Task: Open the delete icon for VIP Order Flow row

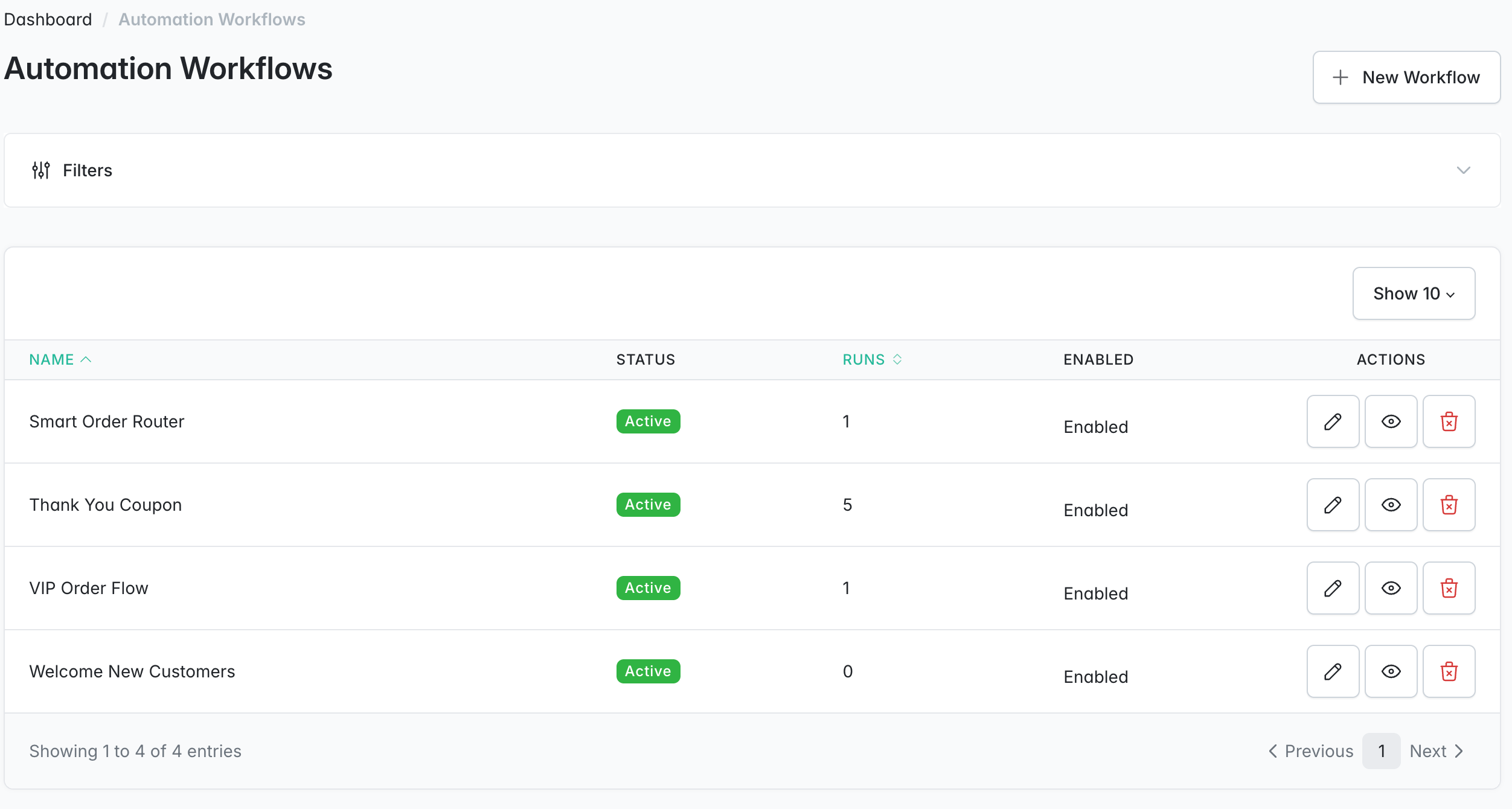Action: (1449, 587)
